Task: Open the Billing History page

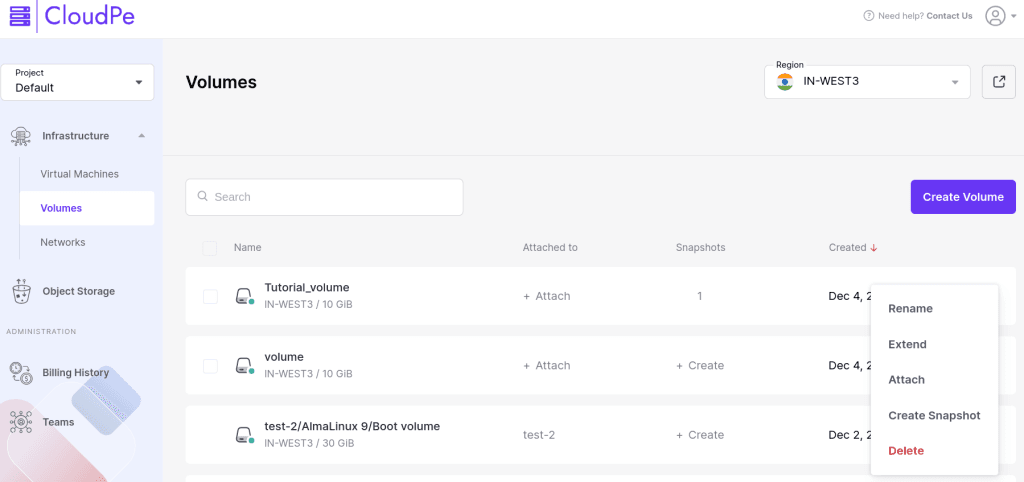Action: (76, 373)
